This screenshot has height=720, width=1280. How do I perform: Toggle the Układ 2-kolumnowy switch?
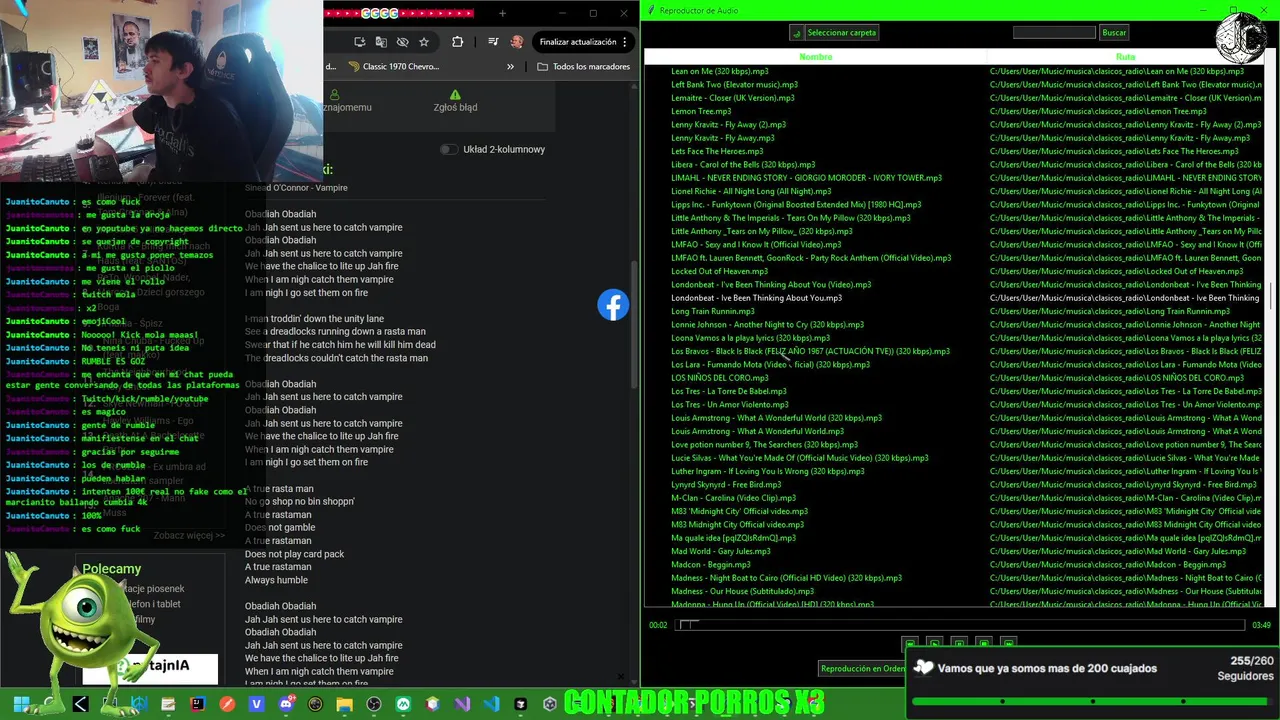point(449,149)
